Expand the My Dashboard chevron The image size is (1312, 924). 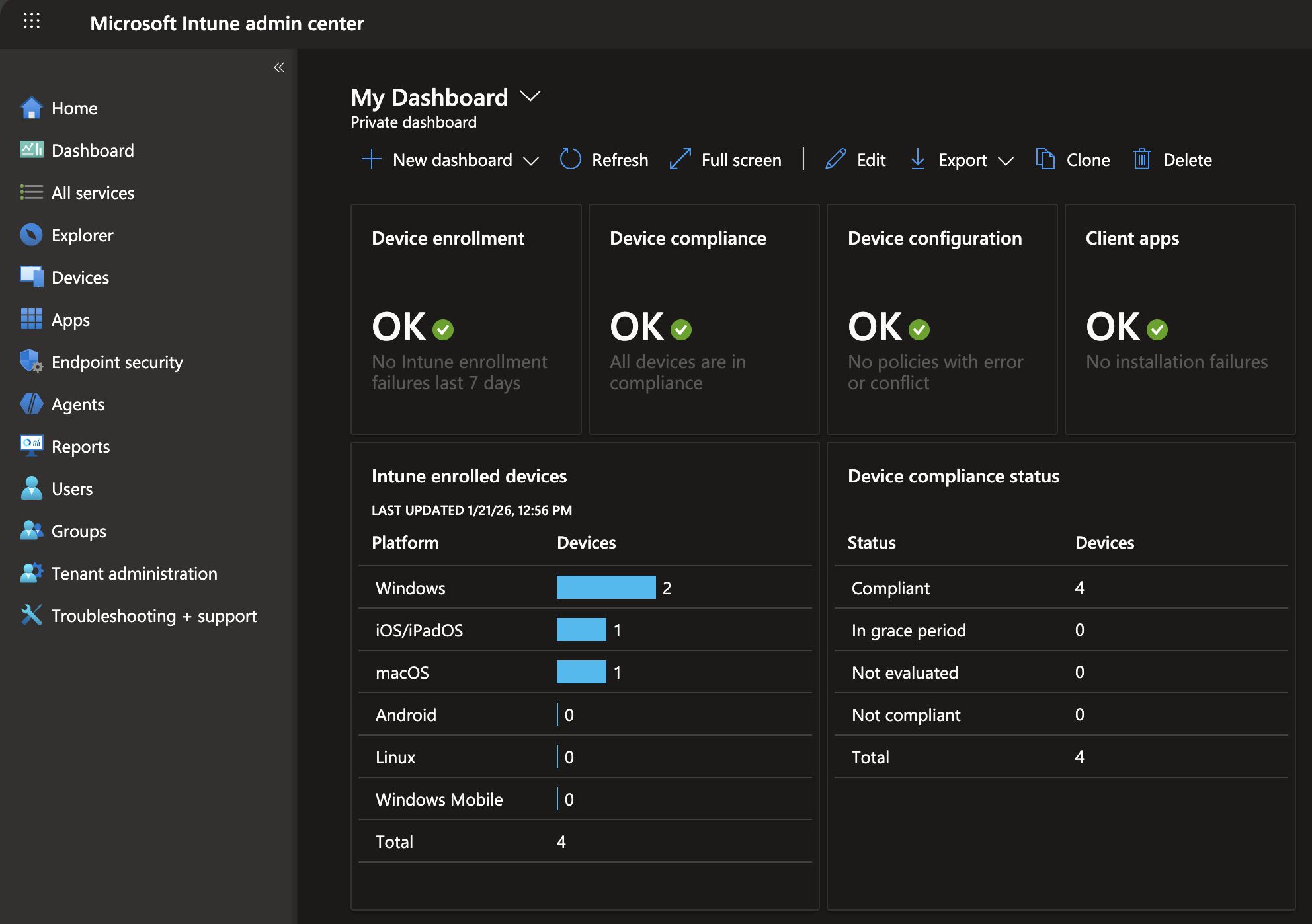click(530, 96)
